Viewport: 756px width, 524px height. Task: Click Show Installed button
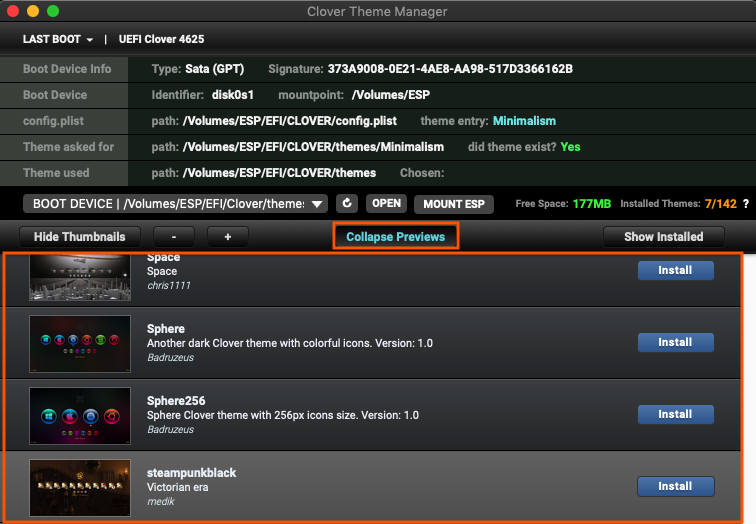[663, 237]
